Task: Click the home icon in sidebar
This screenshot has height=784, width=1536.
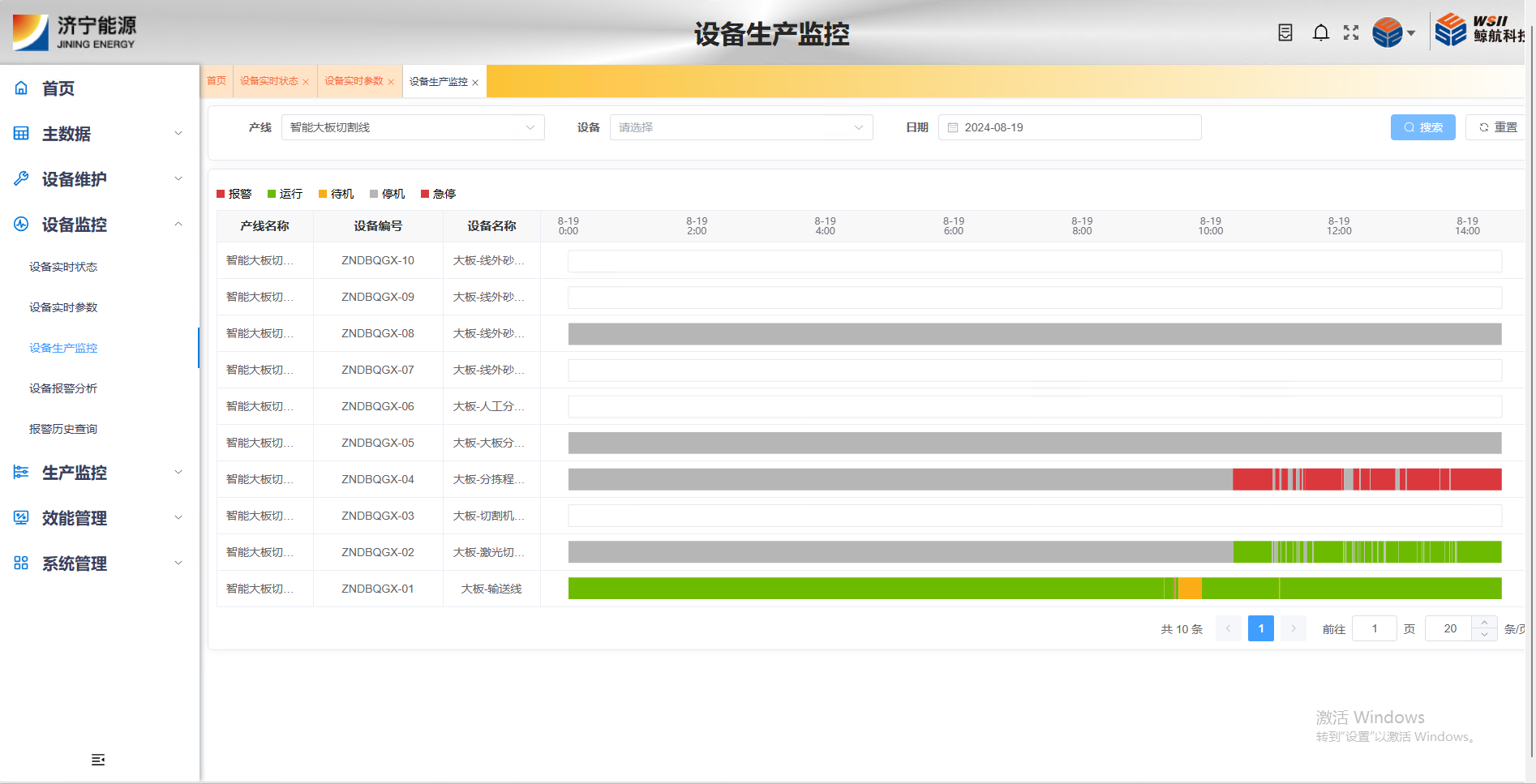Action: (21, 88)
